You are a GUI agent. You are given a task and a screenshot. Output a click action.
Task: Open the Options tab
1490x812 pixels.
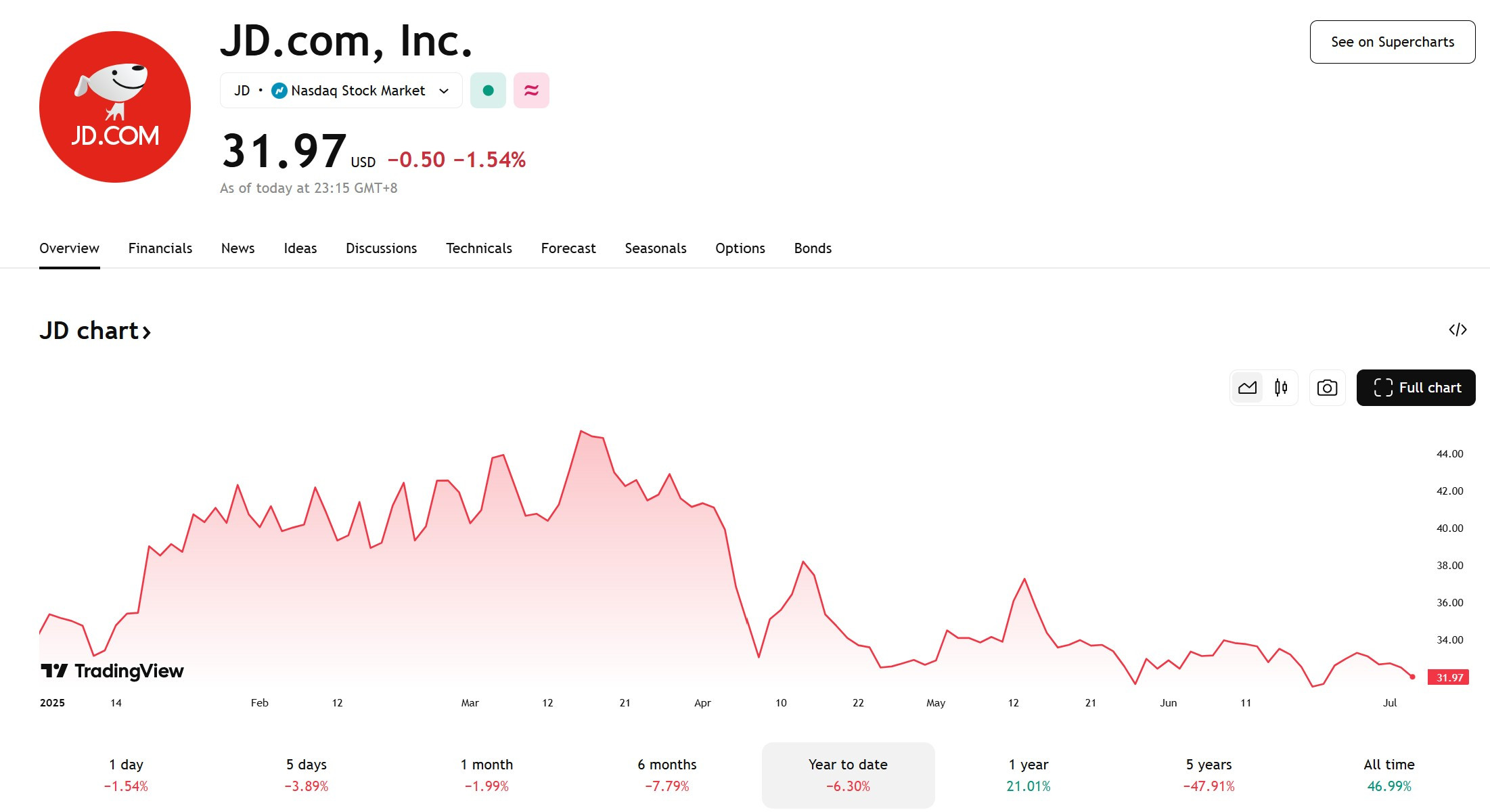pos(740,248)
